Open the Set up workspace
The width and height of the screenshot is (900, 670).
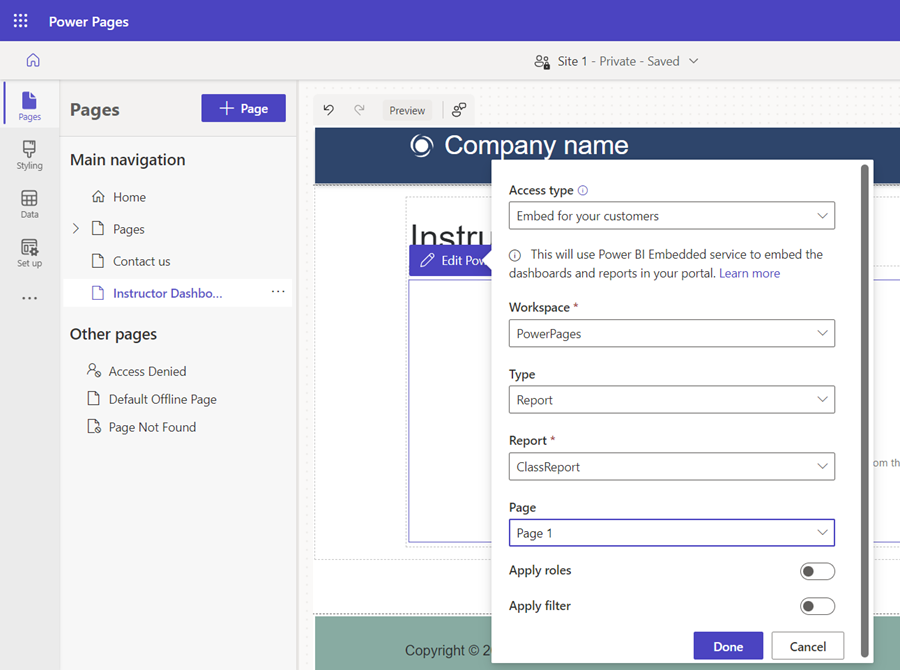(x=29, y=253)
